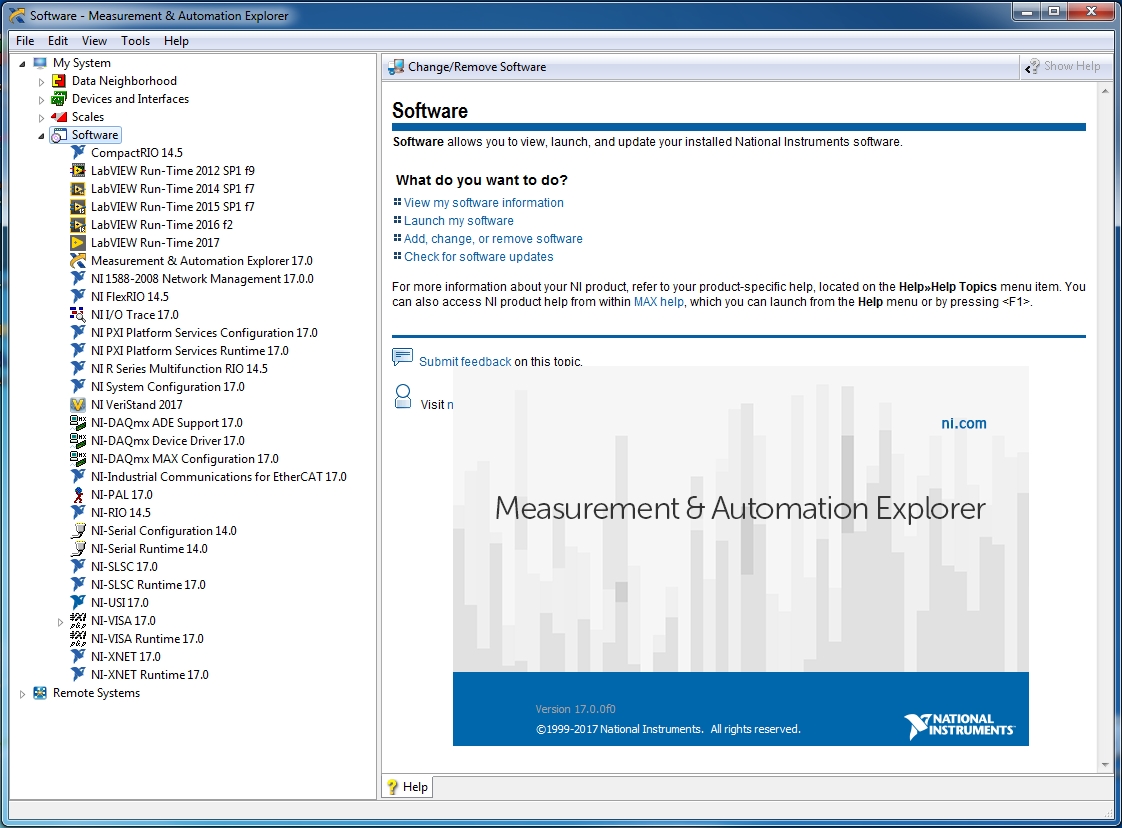The width and height of the screenshot is (1122, 828).
Task: Select LabVIEW Run-Time 2016 f2
Action: tap(162, 225)
